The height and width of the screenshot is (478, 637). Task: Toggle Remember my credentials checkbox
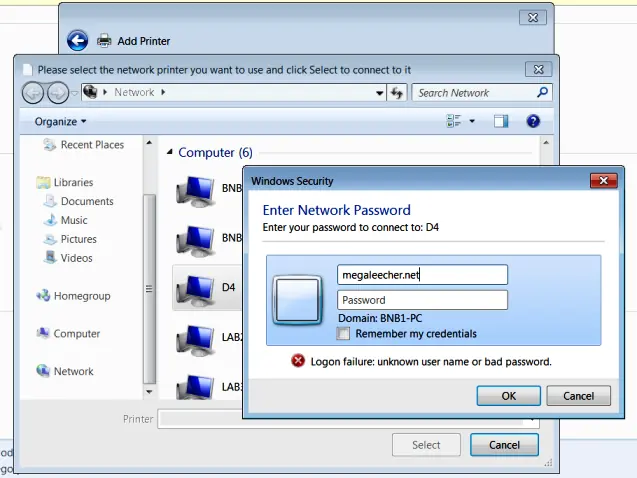(x=343, y=333)
